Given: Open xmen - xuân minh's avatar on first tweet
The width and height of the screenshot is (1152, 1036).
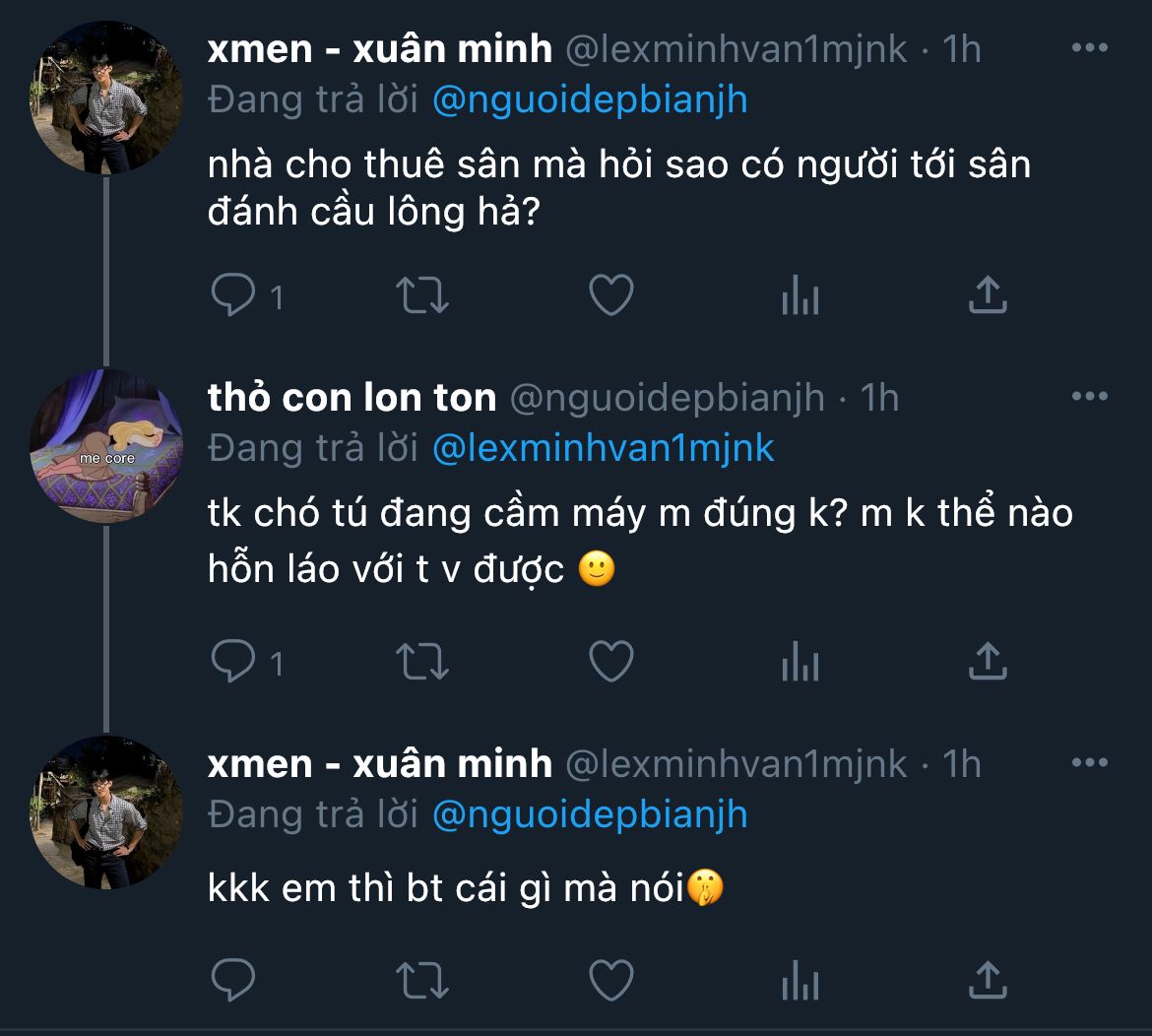Looking at the screenshot, I should 106,97.
